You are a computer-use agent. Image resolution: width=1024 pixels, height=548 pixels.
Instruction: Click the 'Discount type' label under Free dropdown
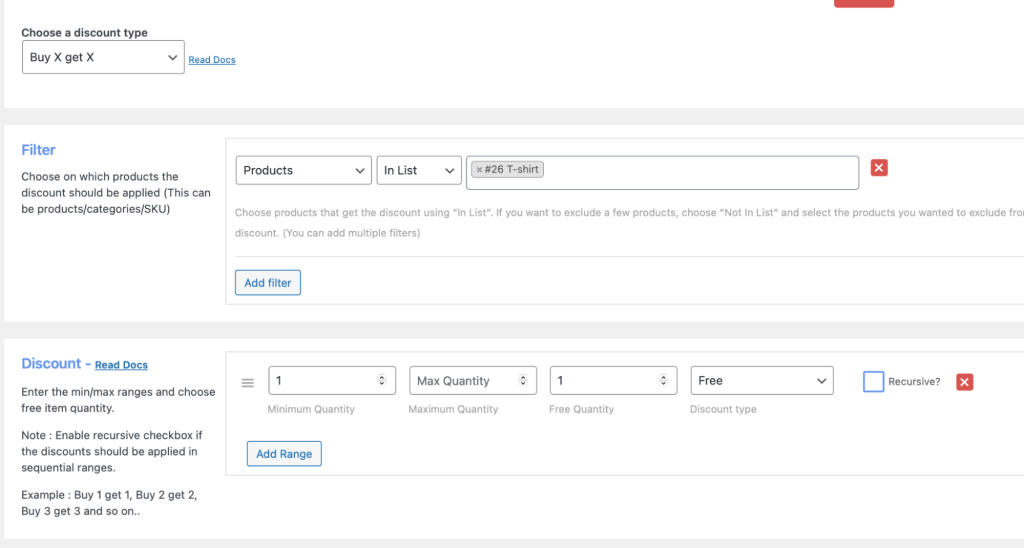tap(723, 409)
